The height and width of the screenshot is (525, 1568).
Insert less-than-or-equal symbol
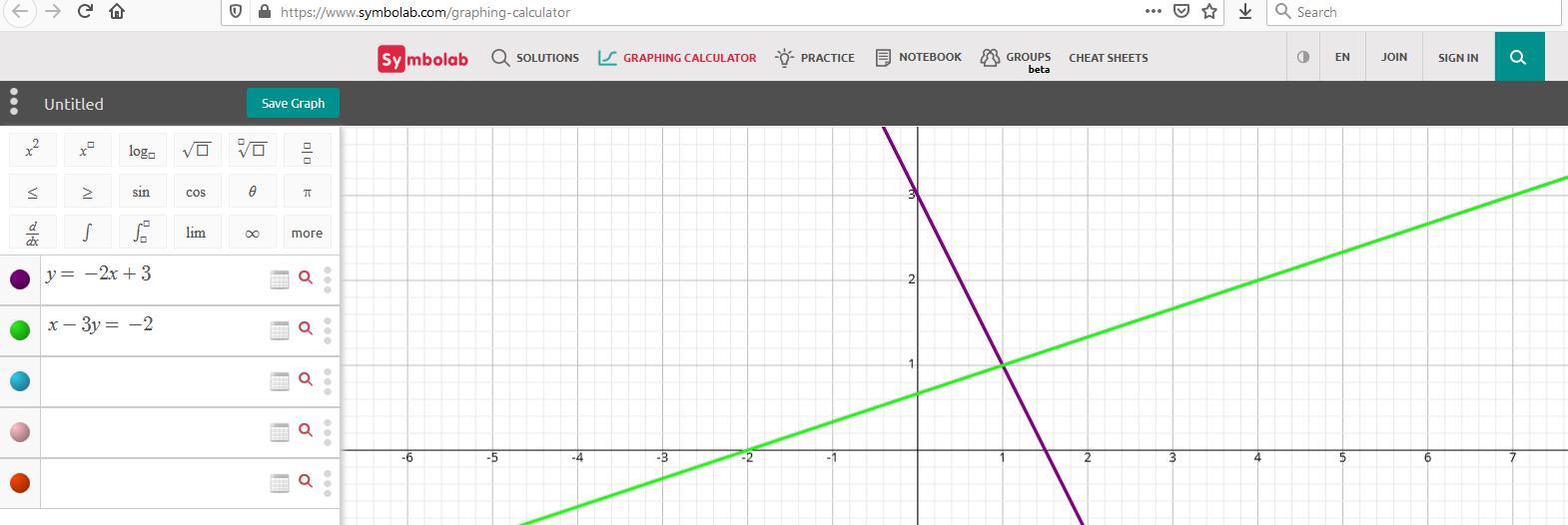(33, 192)
